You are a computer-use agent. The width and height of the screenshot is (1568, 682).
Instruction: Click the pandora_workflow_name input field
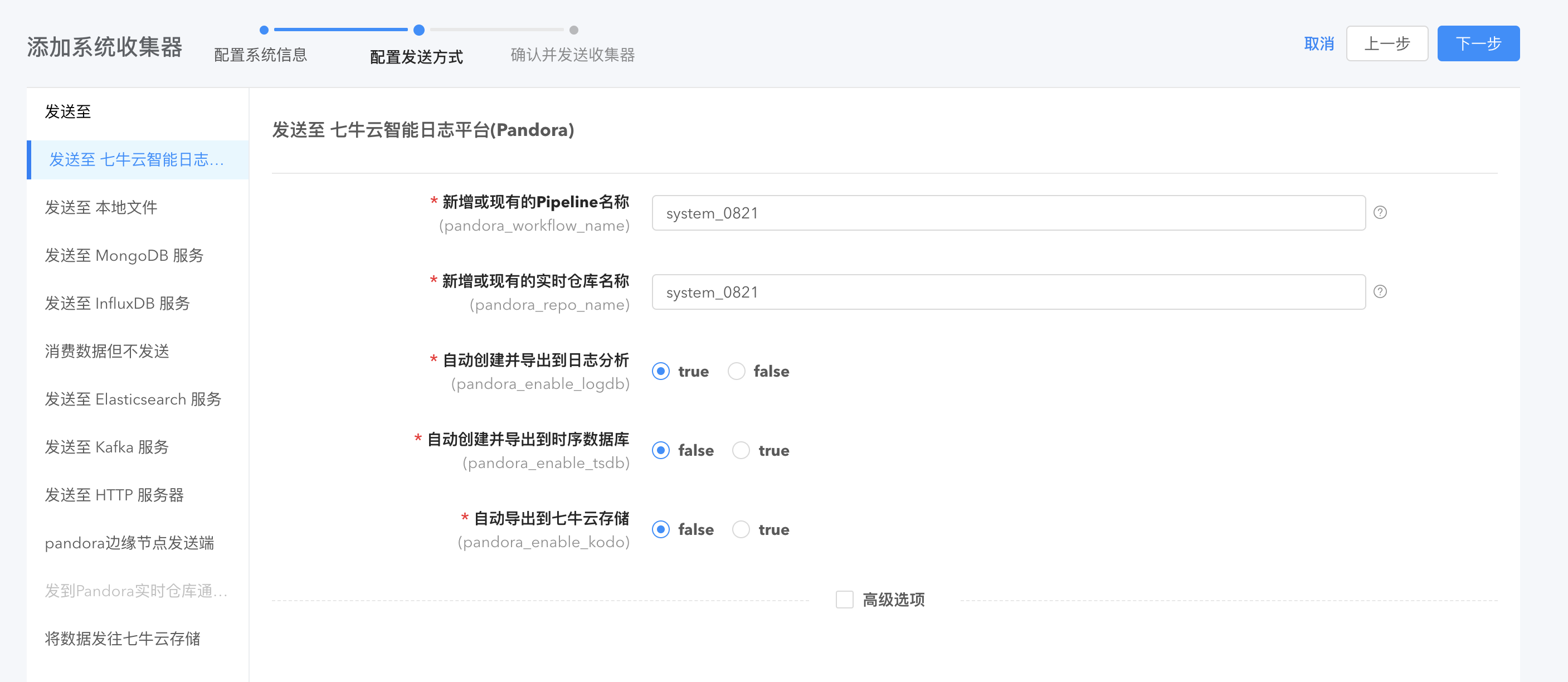1009,213
